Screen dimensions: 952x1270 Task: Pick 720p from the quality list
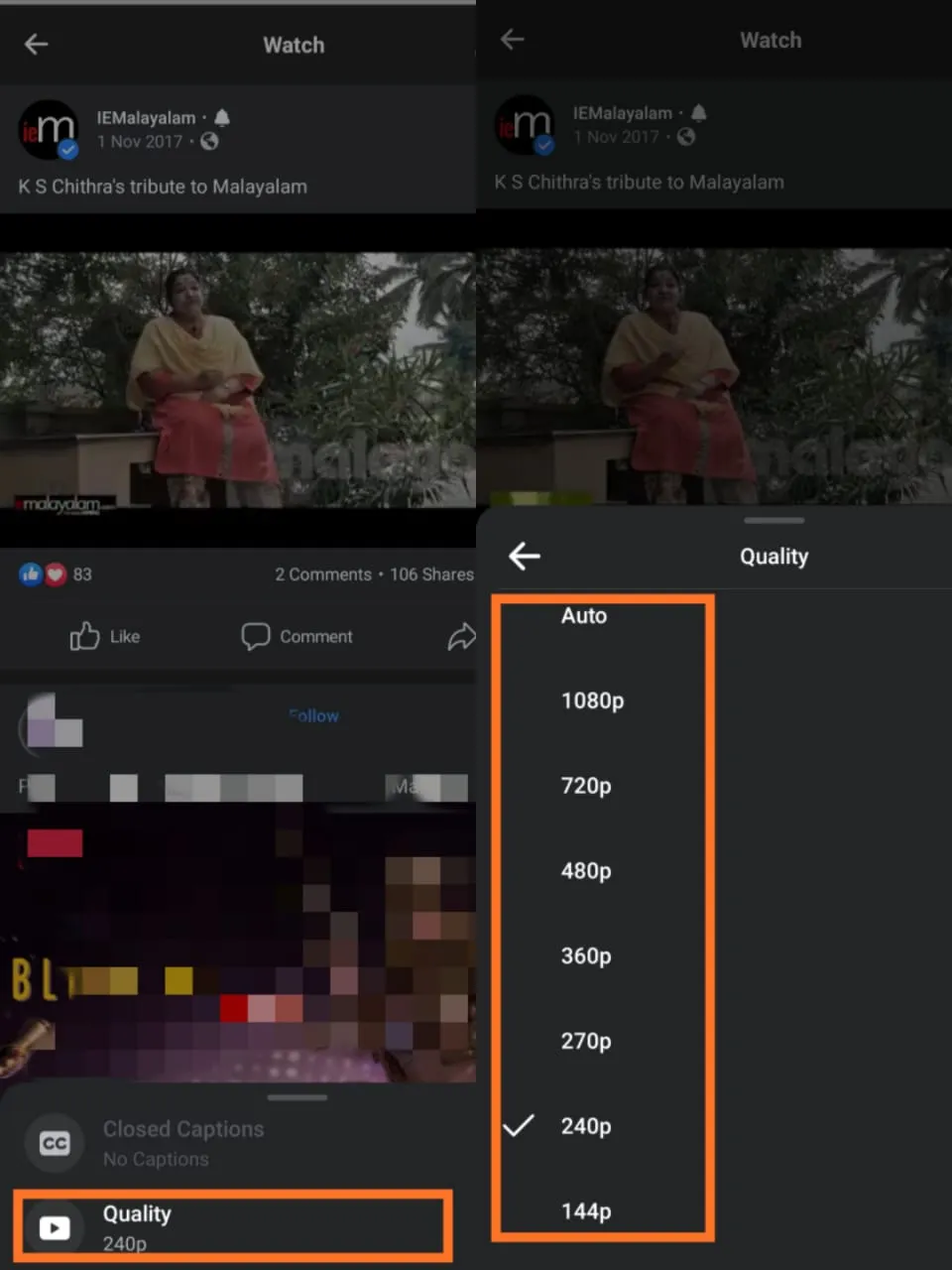[x=586, y=787]
